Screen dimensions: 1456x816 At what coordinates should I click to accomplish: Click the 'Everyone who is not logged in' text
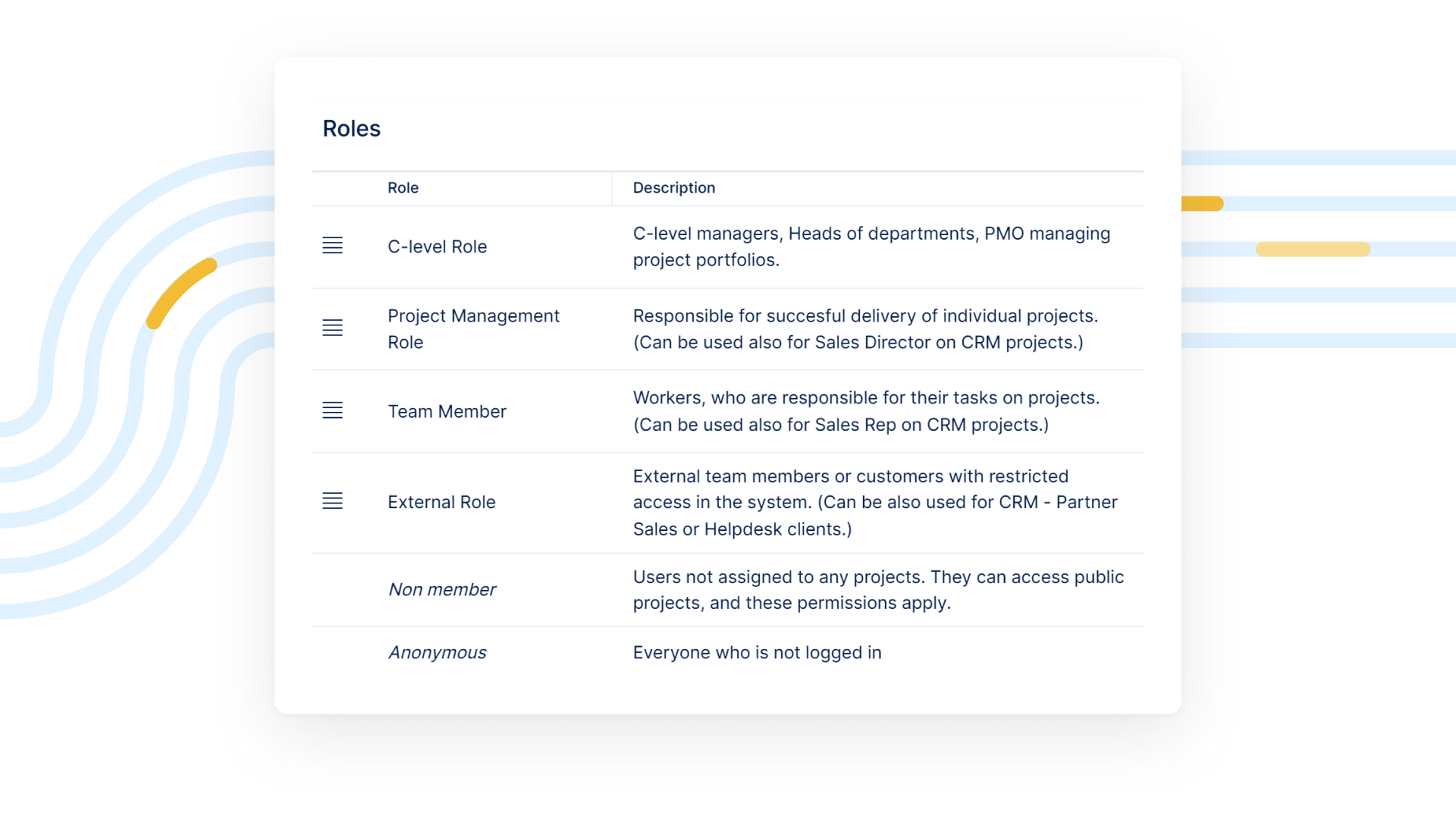(x=757, y=652)
